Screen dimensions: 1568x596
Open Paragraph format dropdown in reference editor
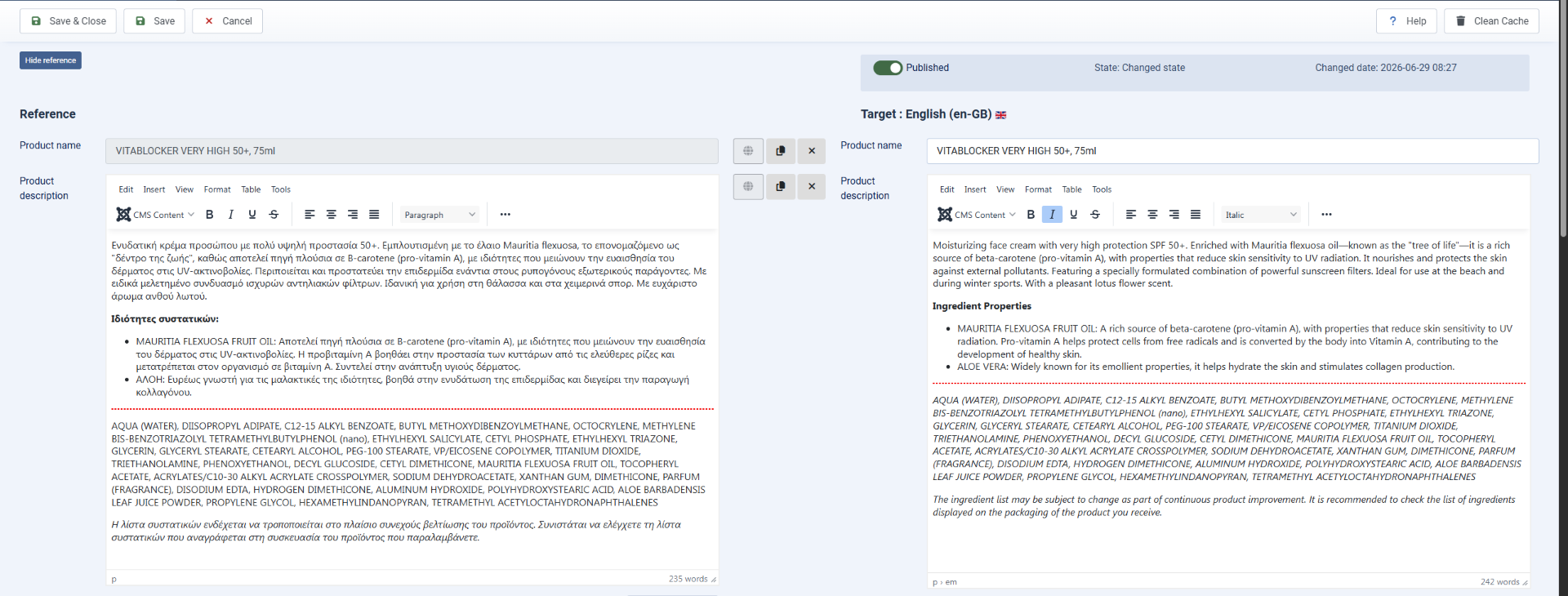(x=439, y=215)
